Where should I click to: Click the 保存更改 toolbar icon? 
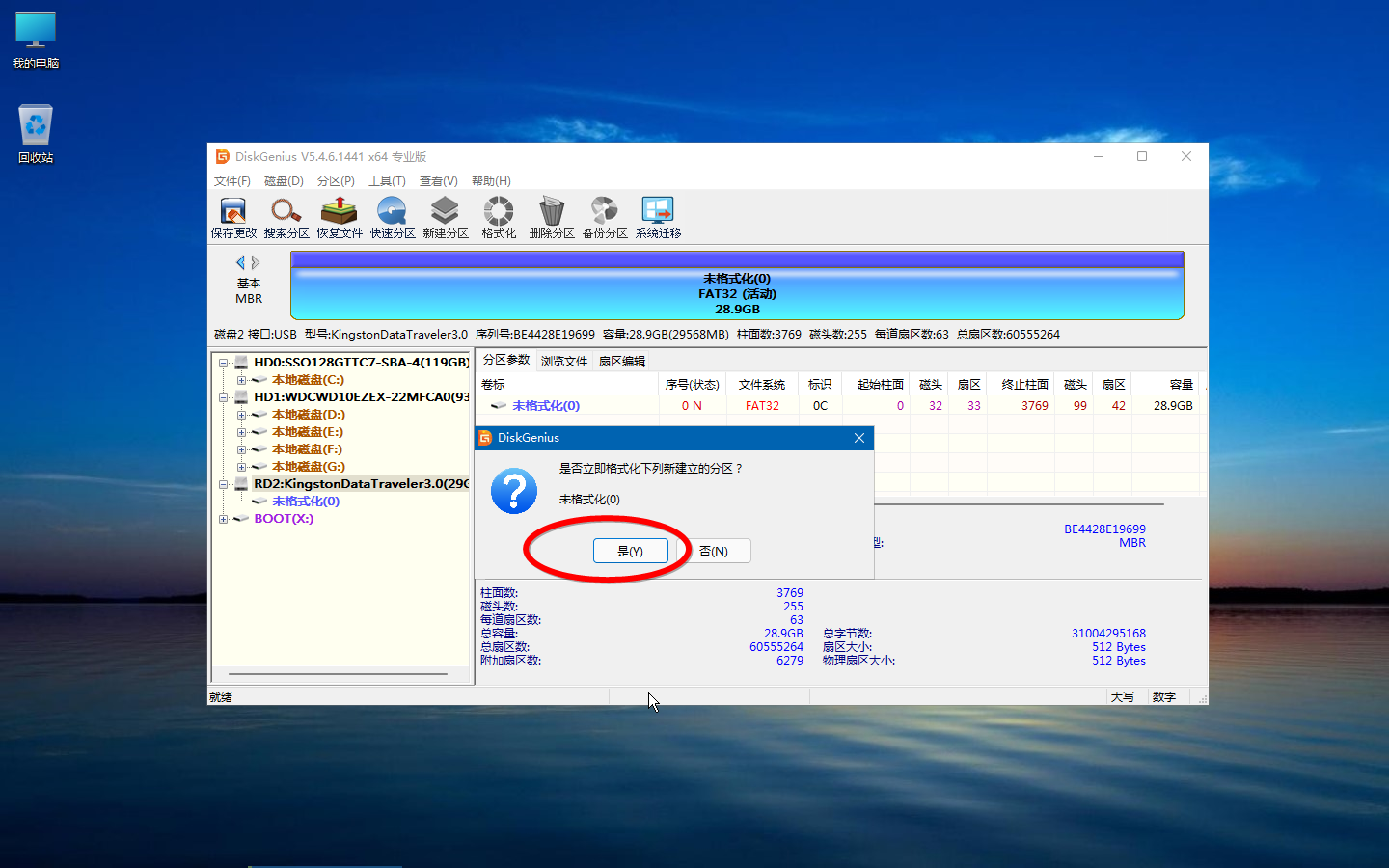(x=233, y=218)
